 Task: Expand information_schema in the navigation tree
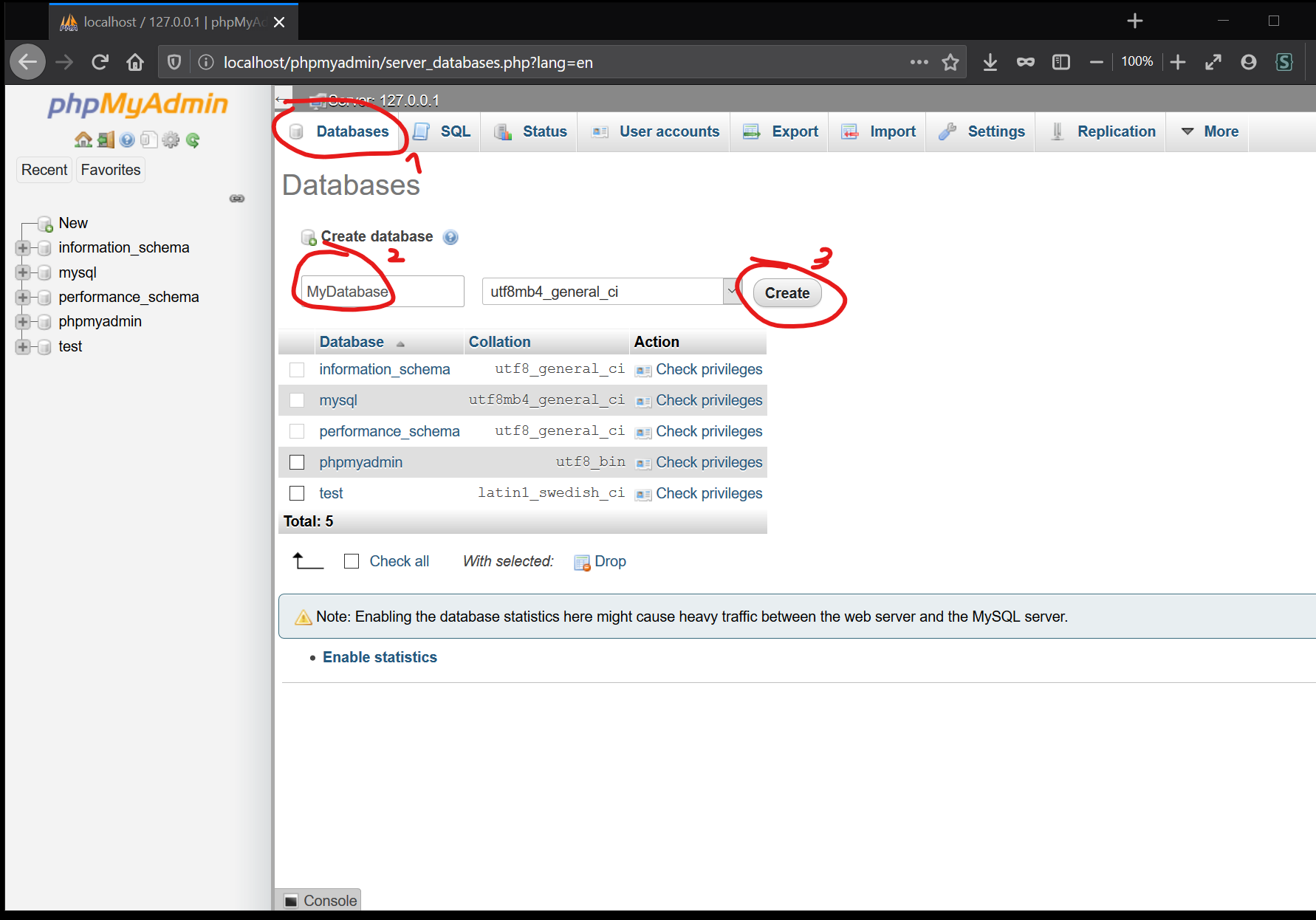(x=23, y=248)
